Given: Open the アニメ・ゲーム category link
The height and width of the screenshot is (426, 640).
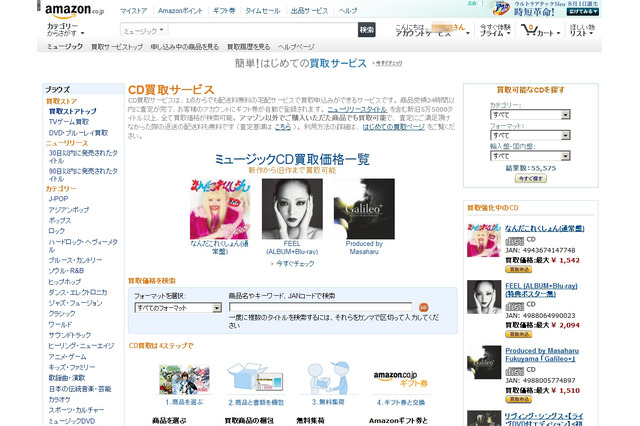Looking at the screenshot, I should (67, 357).
